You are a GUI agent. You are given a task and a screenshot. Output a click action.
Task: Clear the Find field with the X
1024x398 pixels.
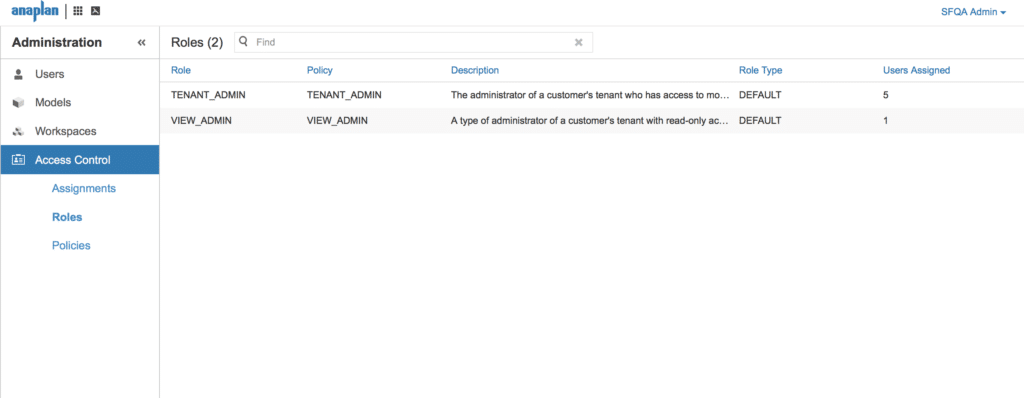(578, 42)
